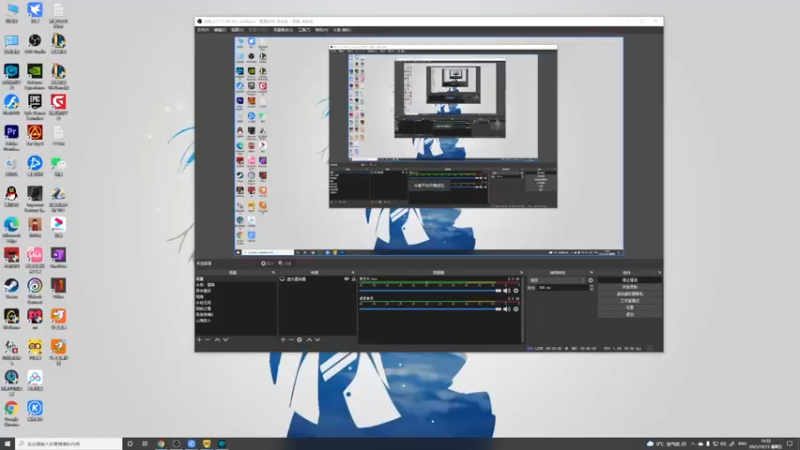Click the streaming button in Controls
800x450 pixels.
630,280
